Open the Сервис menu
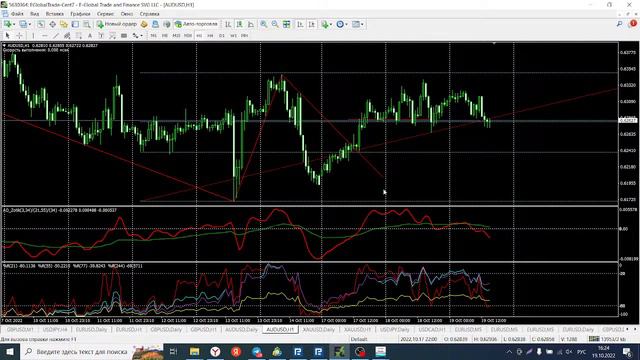Screen dimensions: 640x360 click(105, 14)
